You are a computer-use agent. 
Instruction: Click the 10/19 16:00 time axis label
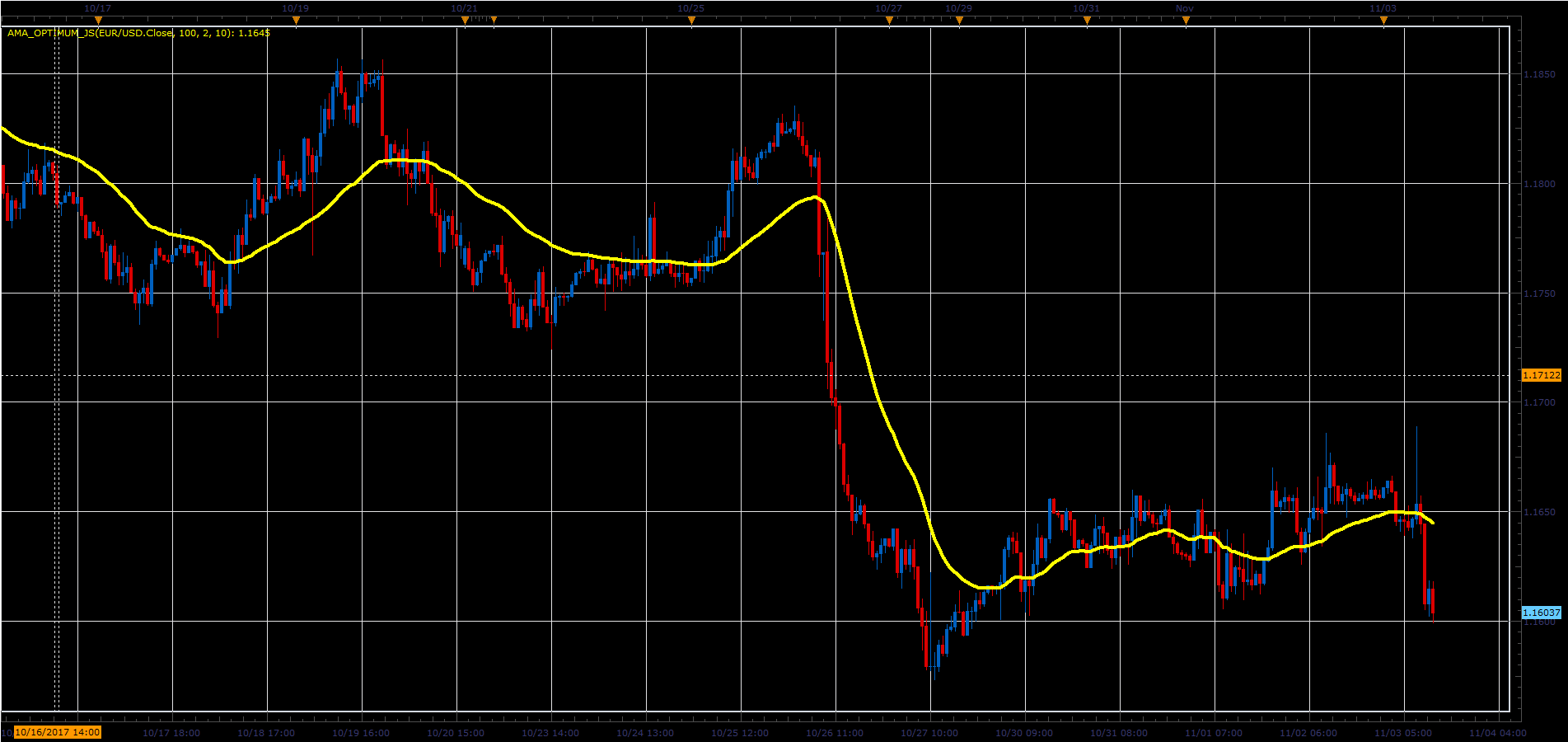coord(361,733)
